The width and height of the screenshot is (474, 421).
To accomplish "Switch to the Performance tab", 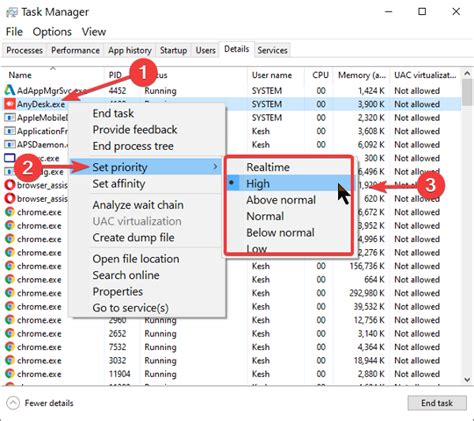I will pyautogui.click(x=75, y=50).
